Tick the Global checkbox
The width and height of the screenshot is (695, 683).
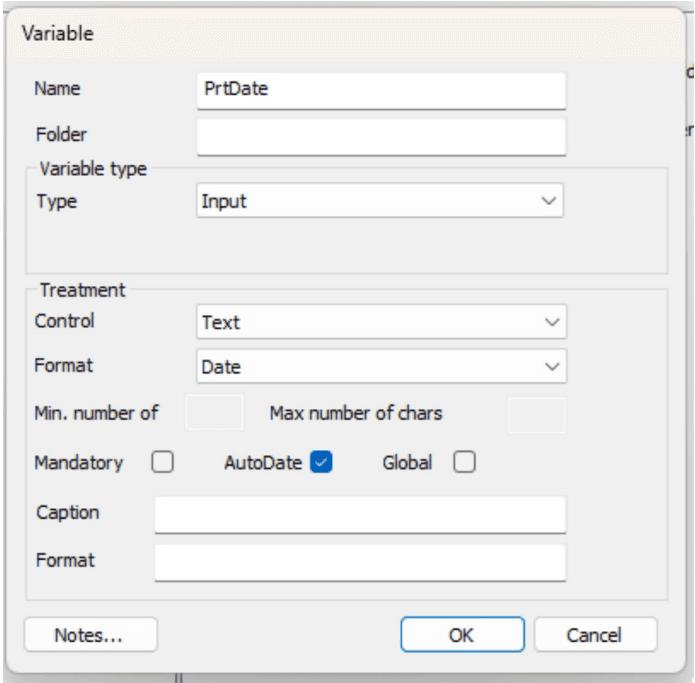[465, 463]
